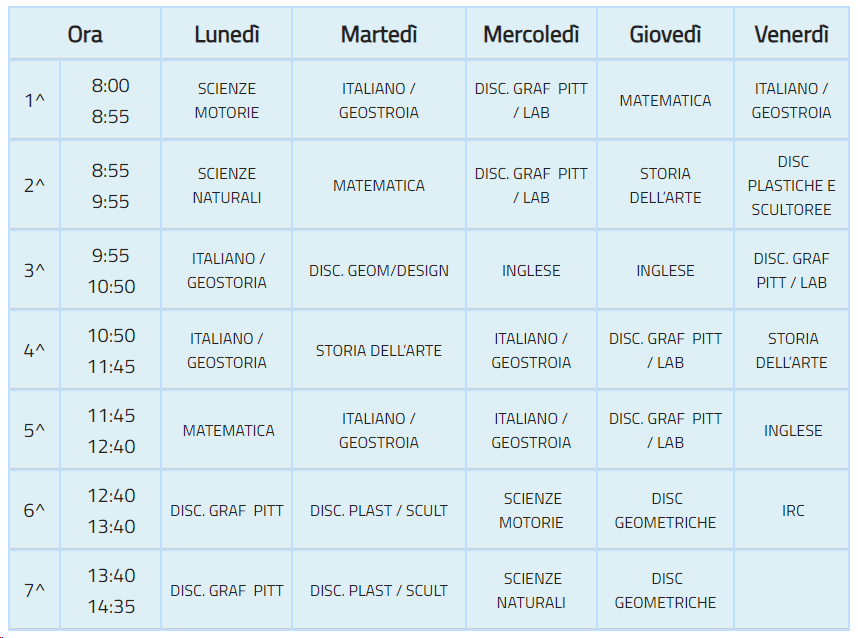Click the Giovedì column header

[665, 34]
